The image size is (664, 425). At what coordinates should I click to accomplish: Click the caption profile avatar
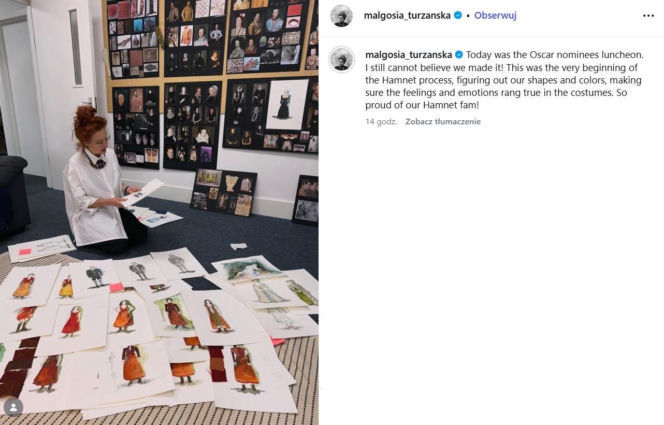[x=341, y=59]
